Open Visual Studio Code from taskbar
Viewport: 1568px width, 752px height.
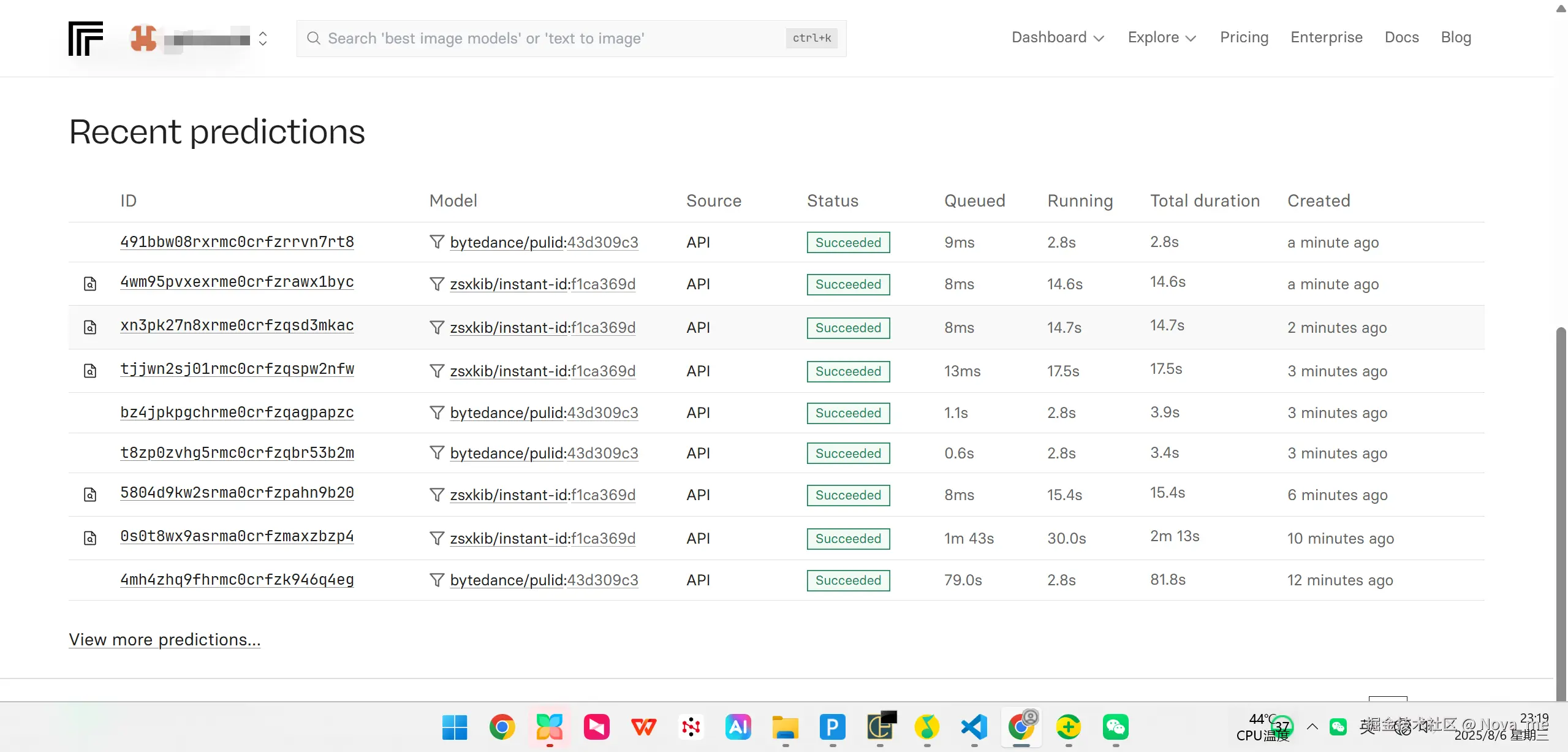(974, 727)
